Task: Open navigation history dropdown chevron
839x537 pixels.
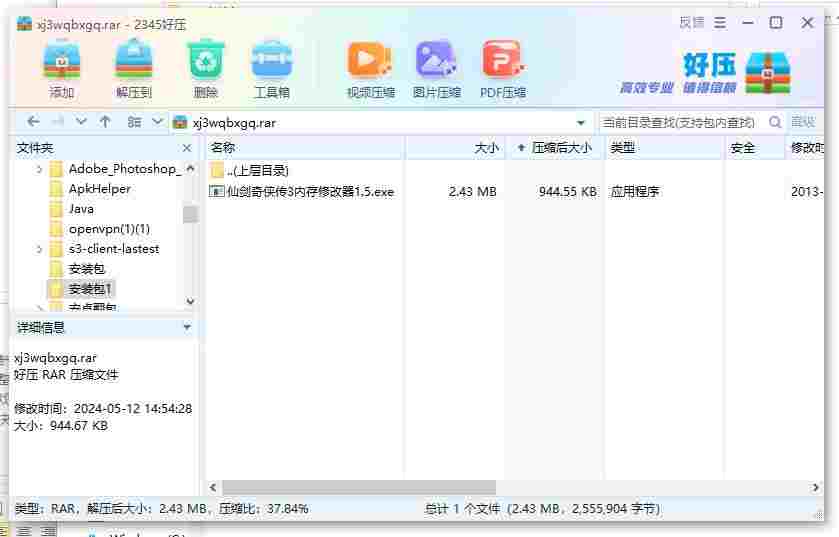Action: (81, 122)
